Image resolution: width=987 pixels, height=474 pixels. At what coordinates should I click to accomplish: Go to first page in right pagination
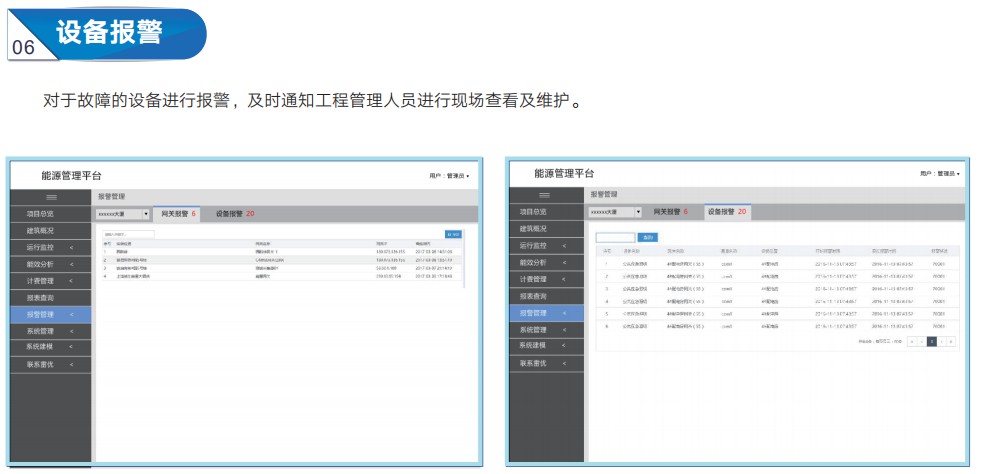[x=911, y=342]
